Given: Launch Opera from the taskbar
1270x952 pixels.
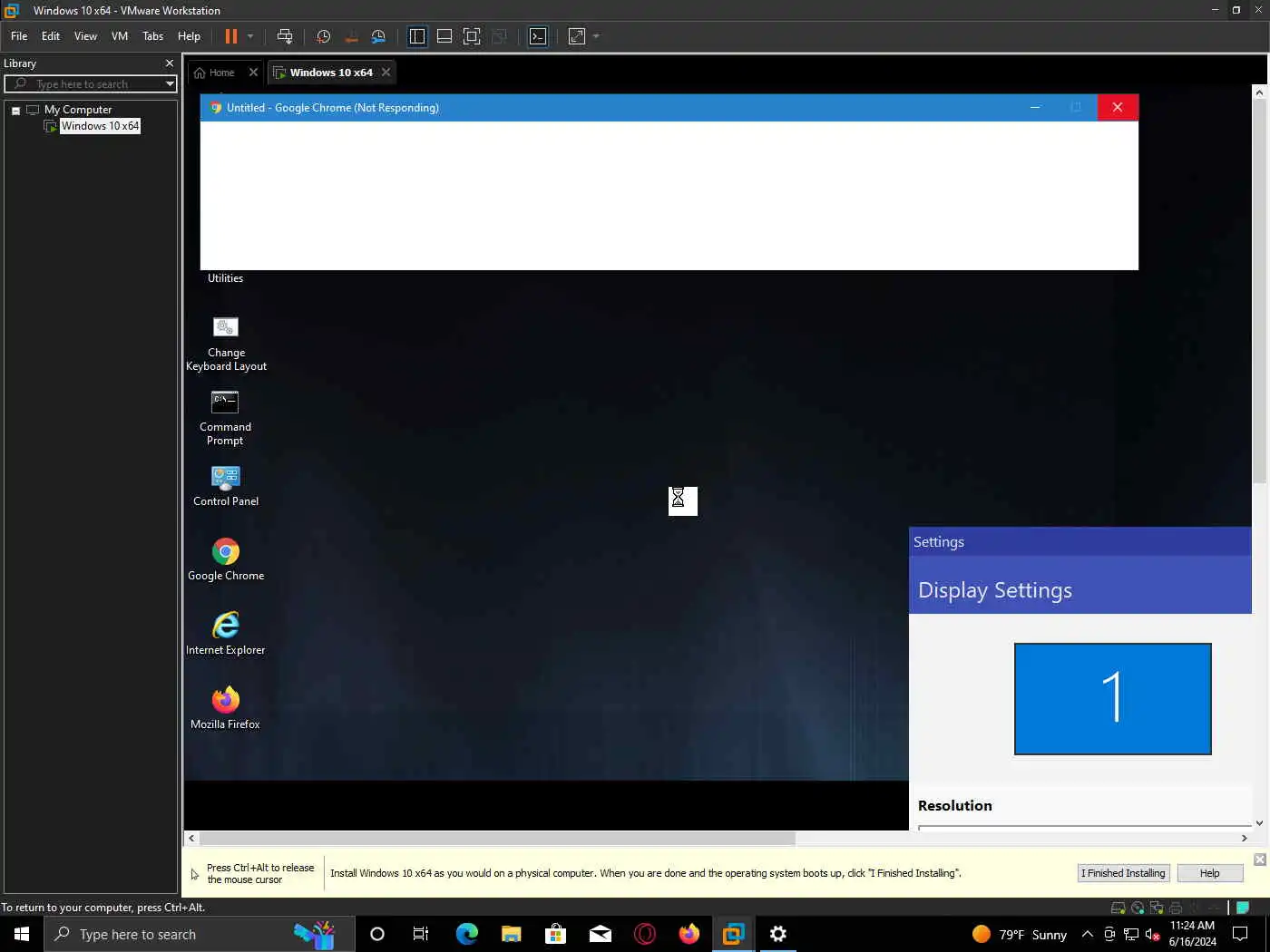Looking at the screenshot, I should pyautogui.click(x=645, y=934).
